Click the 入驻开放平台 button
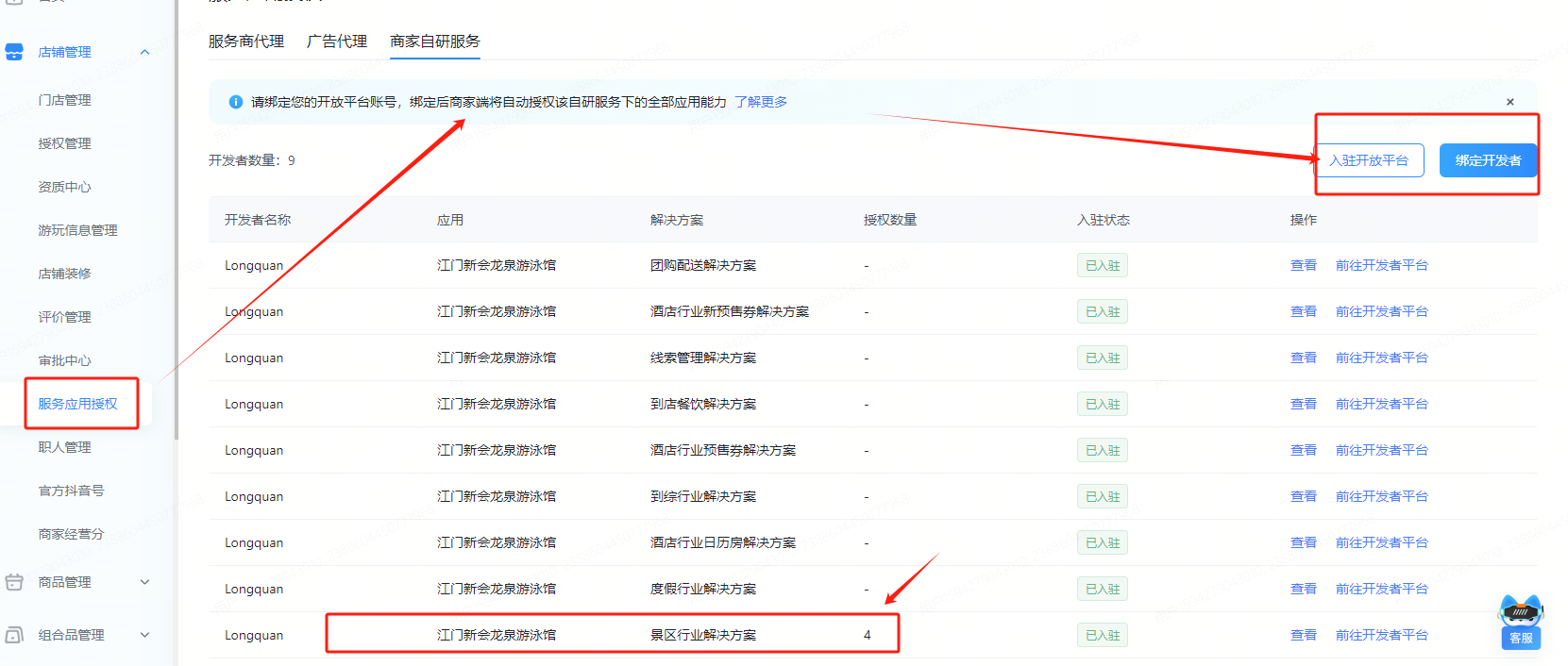 tap(1369, 160)
